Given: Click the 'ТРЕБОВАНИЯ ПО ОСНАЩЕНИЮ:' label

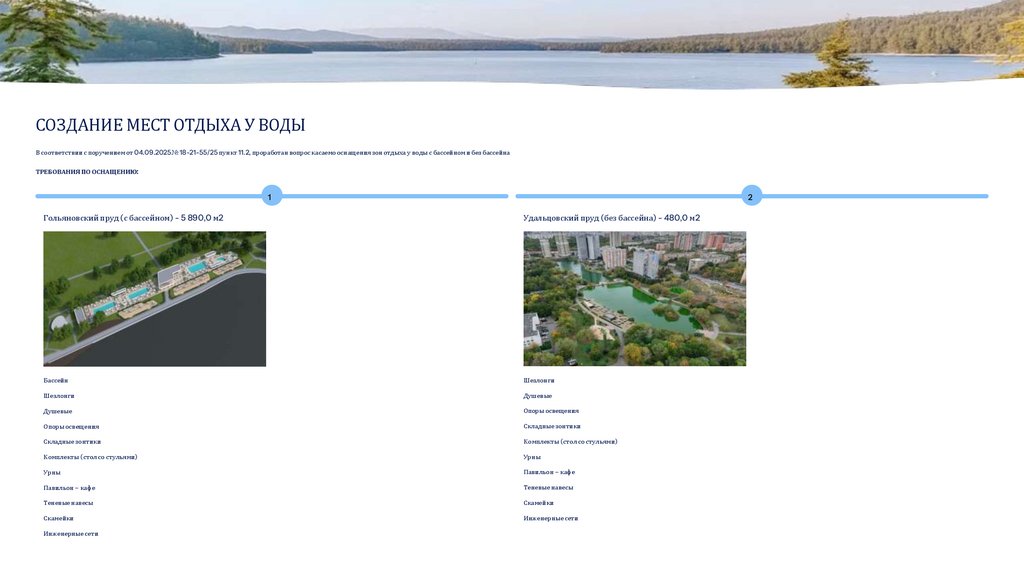Looking at the screenshot, I should tap(87, 172).
